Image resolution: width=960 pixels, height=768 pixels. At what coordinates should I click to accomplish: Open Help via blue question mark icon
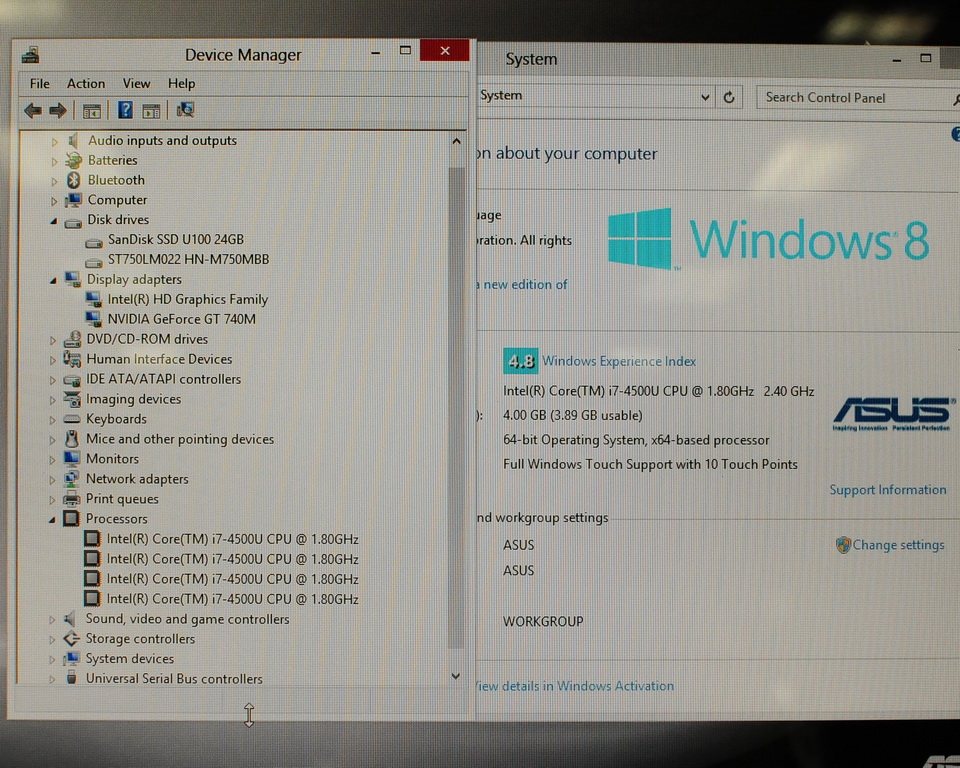(x=125, y=110)
